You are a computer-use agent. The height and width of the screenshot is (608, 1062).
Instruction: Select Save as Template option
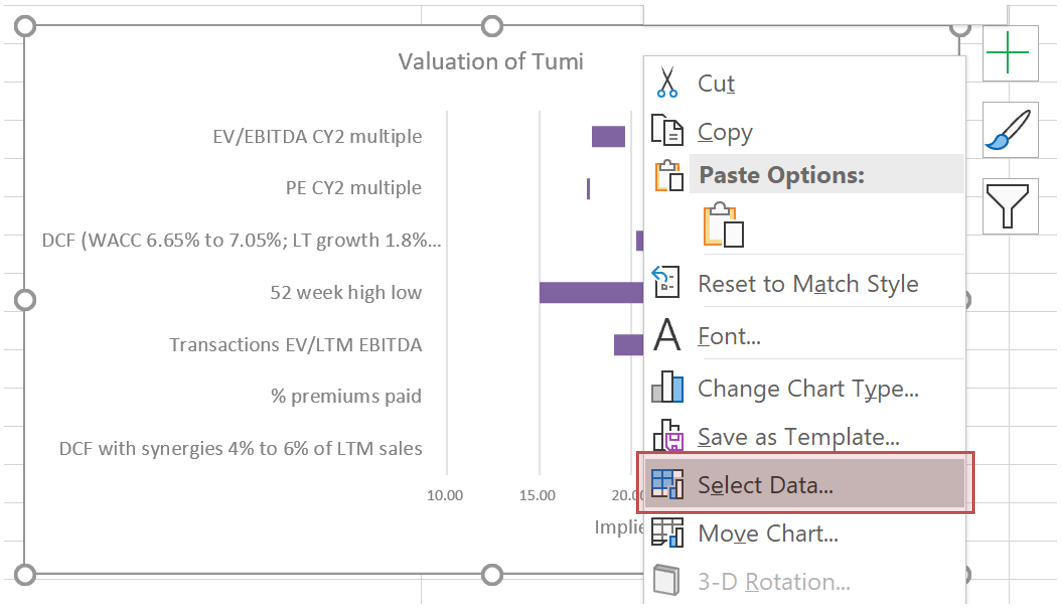[x=798, y=437]
